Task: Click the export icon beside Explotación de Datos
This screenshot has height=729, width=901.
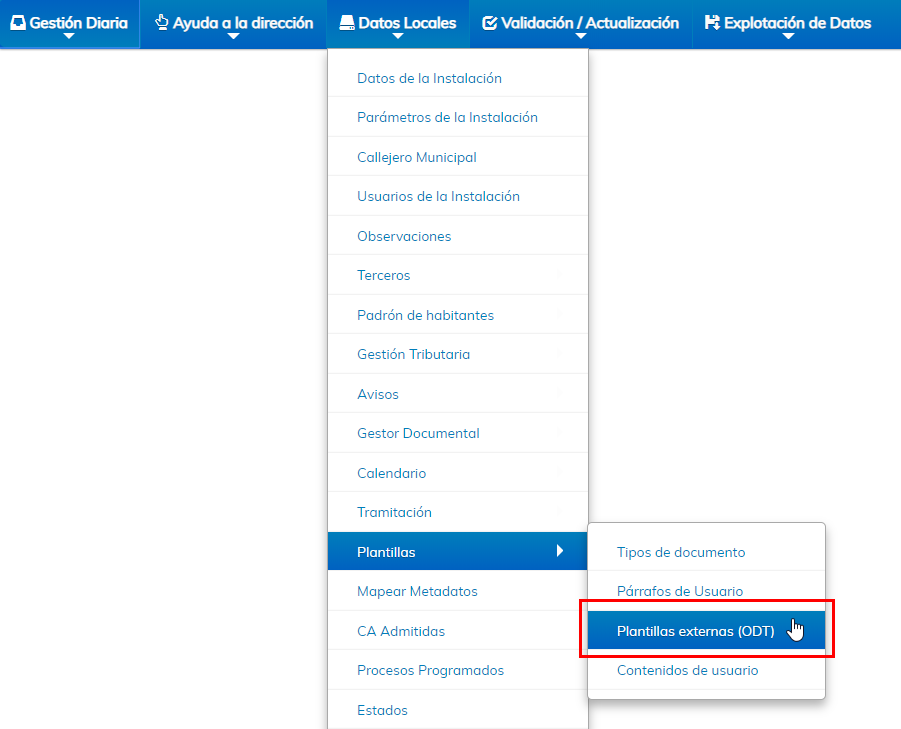Action: tap(712, 23)
